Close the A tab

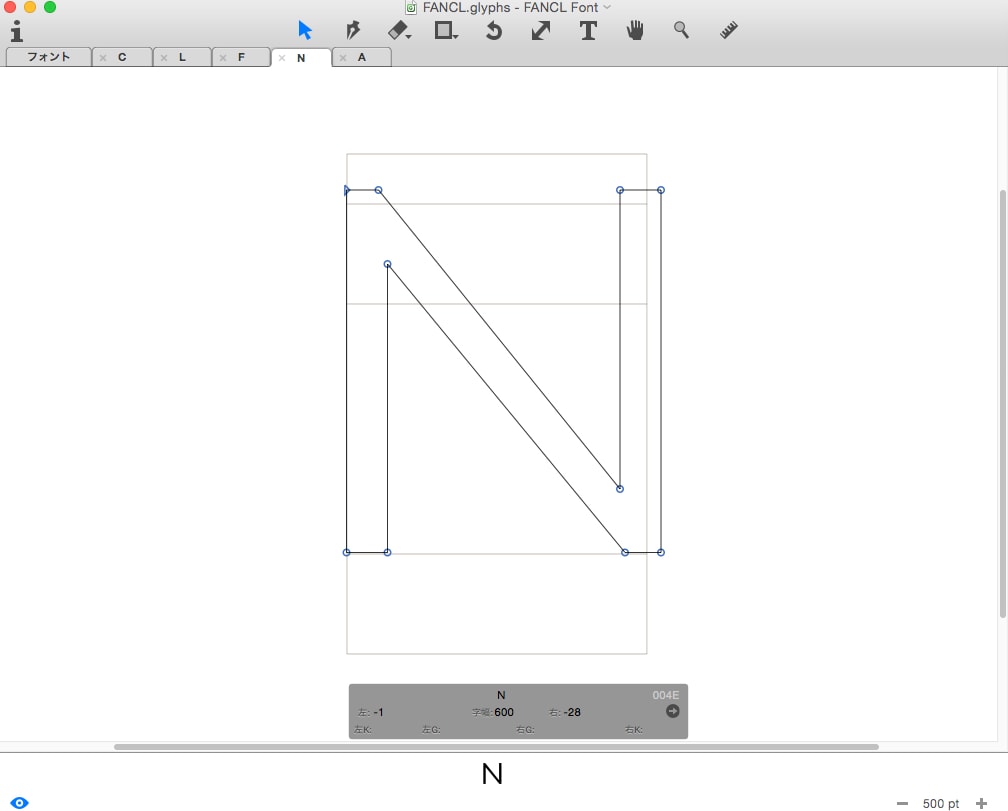coord(343,58)
